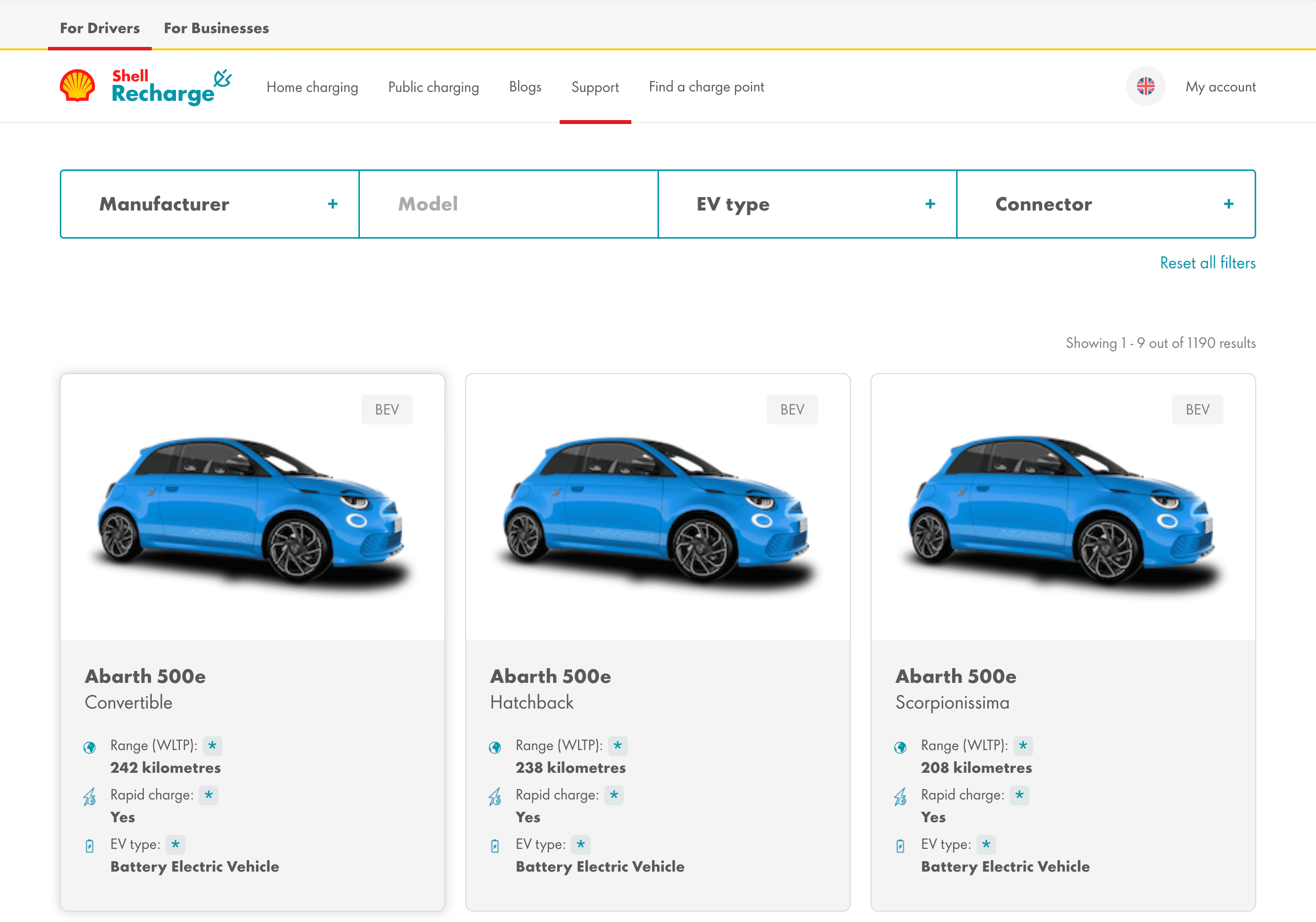Screen dimensions: 1316x922
Task: Click the Shell pecten logo
Action: [x=78, y=86]
